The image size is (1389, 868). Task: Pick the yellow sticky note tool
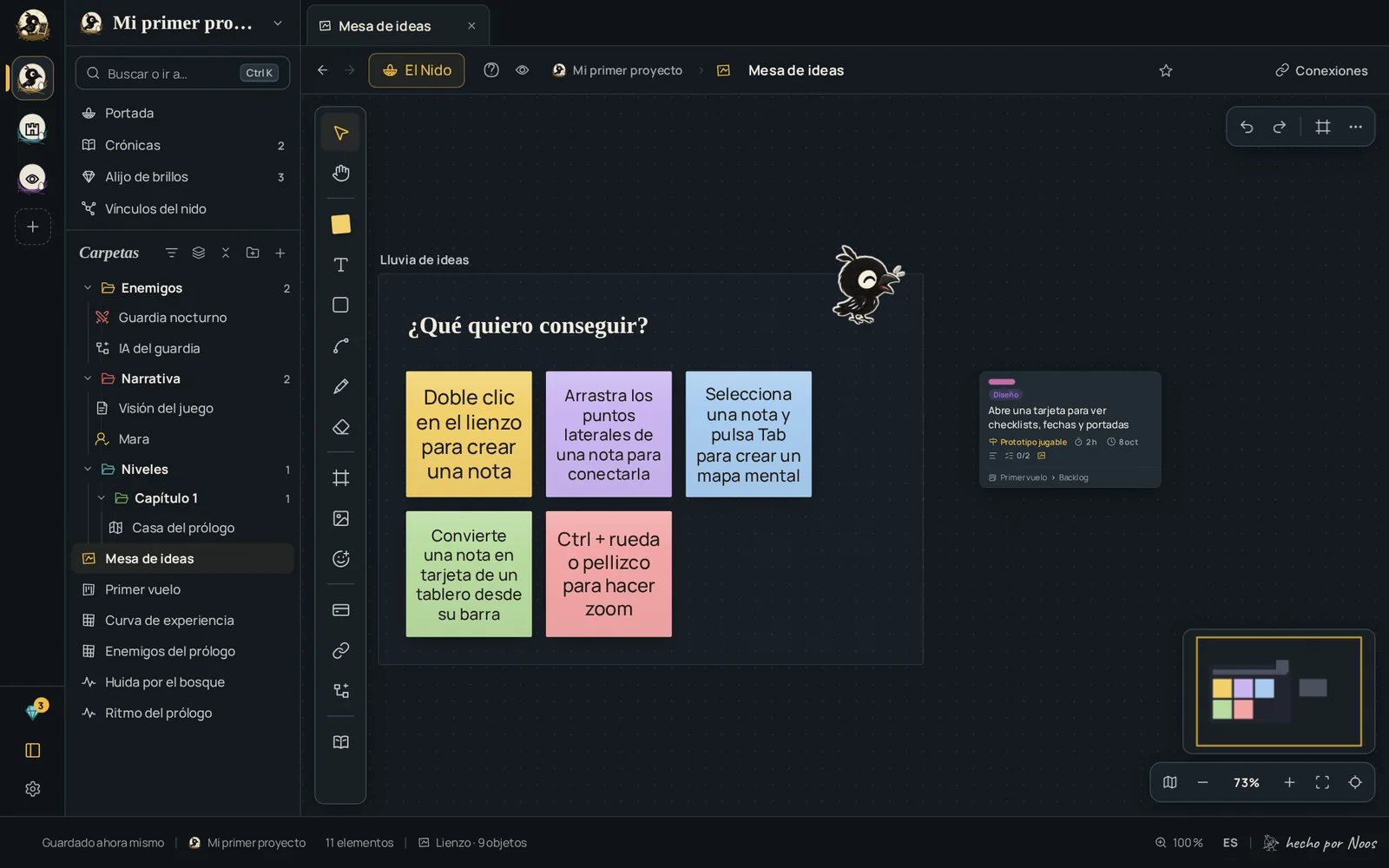click(x=340, y=224)
